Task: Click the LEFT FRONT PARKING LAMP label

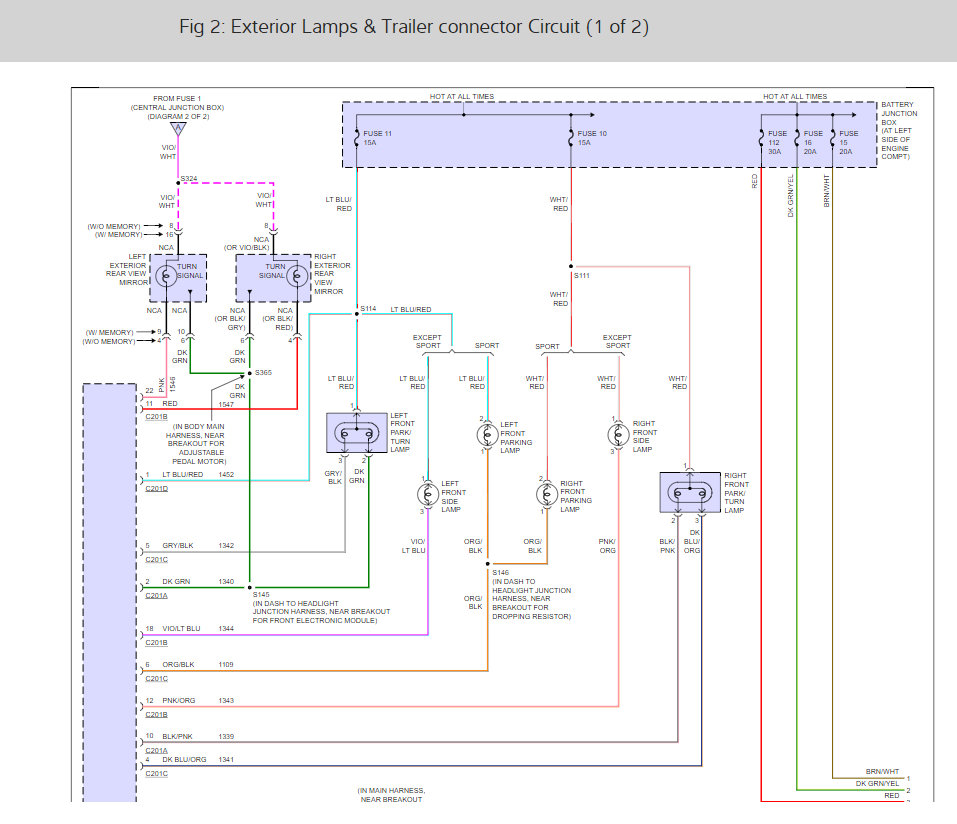Action: click(516, 438)
